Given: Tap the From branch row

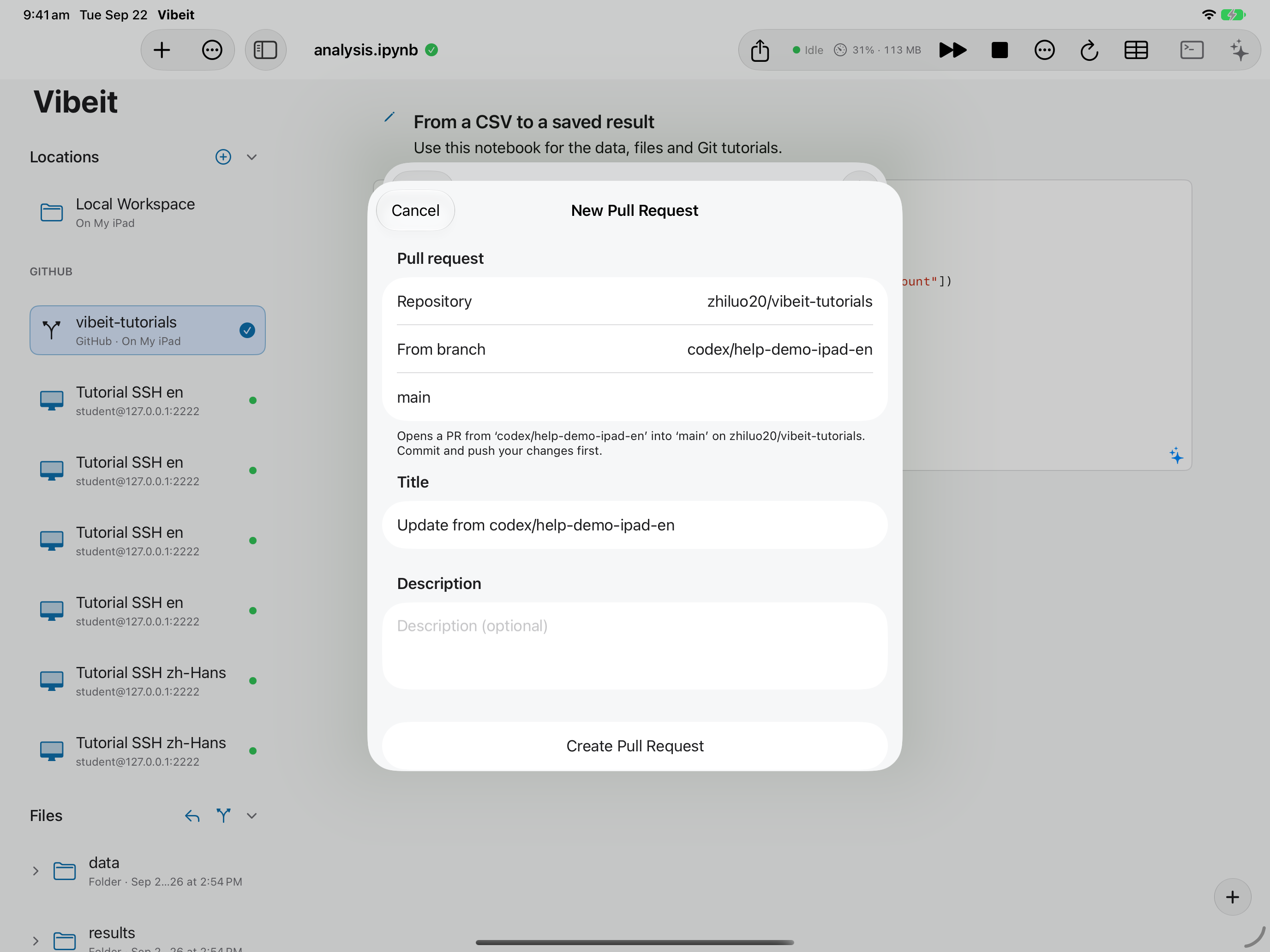Looking at the screenshot, I should click(635, 349).
